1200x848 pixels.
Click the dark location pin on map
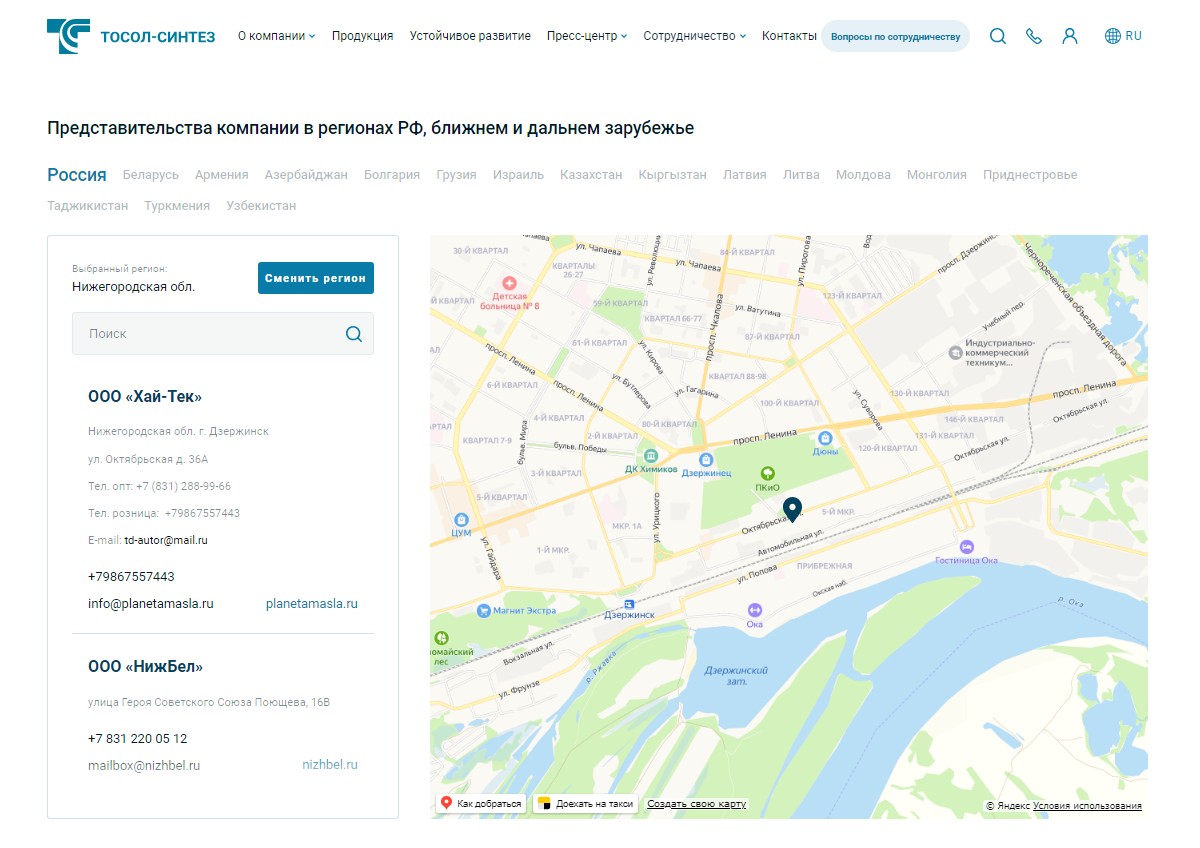792,510
